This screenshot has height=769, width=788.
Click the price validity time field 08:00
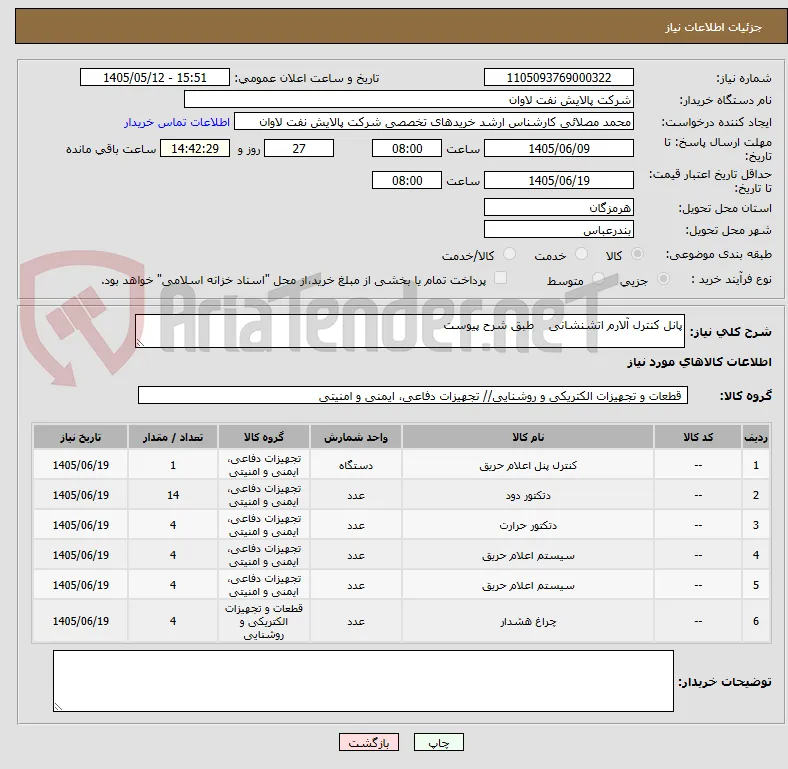407,180
